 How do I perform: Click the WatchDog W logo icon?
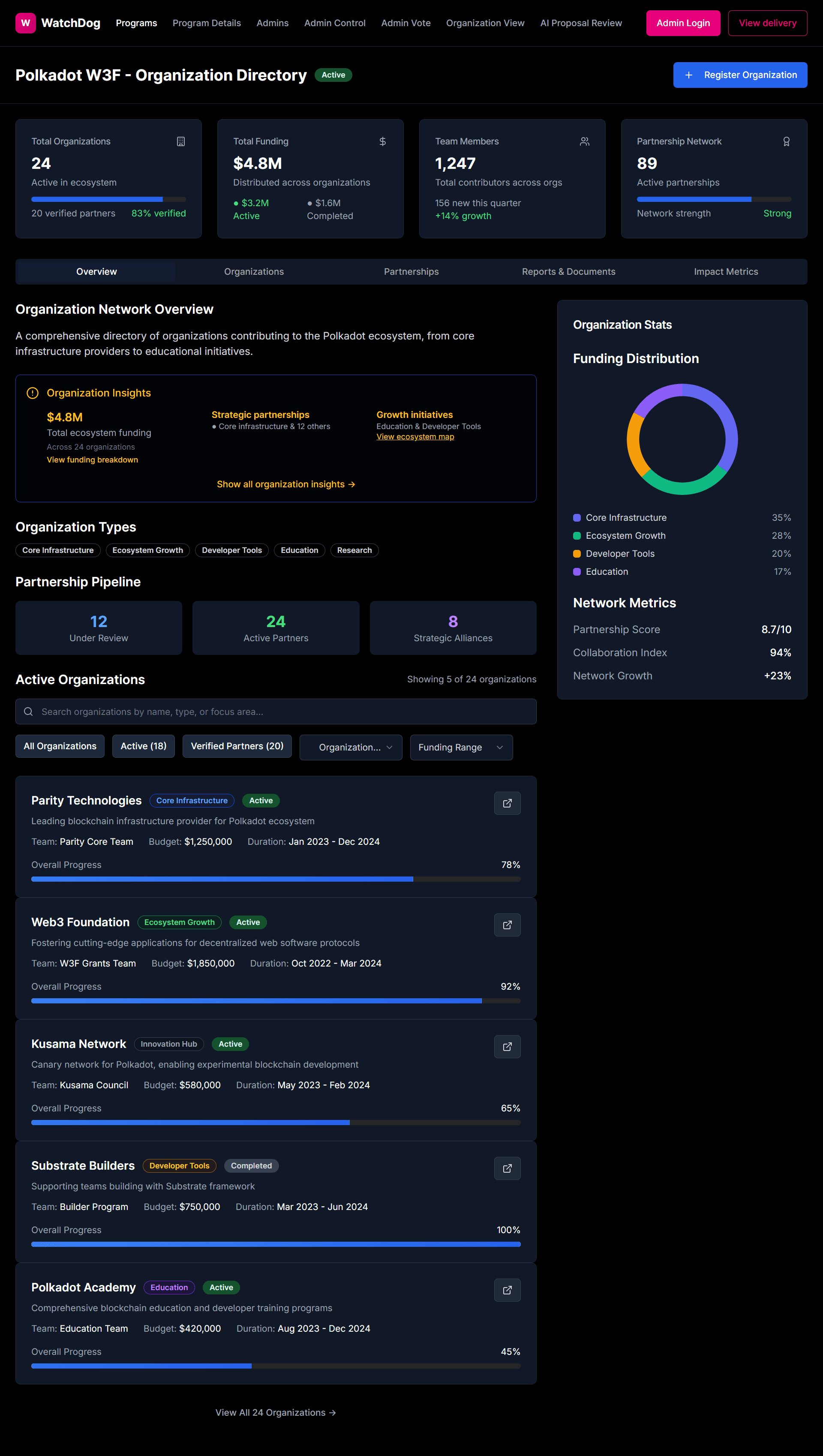point(25,23)
